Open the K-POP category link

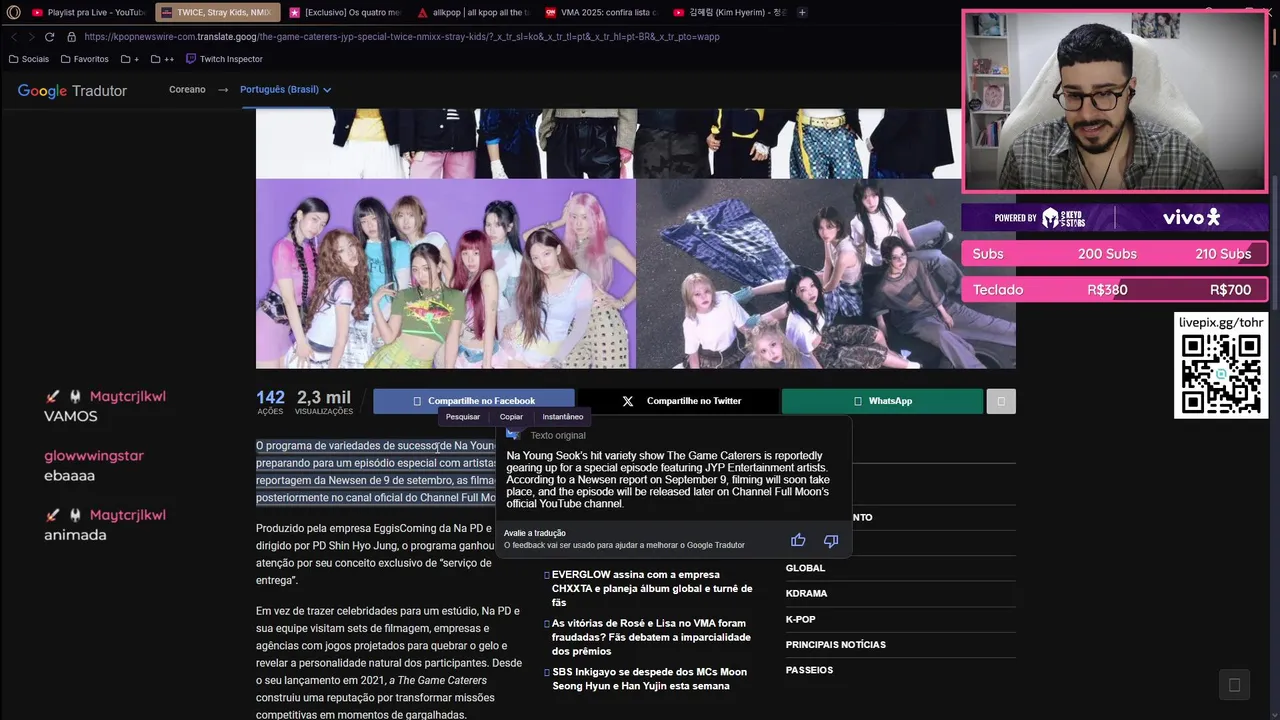click(x=800, y=619)
